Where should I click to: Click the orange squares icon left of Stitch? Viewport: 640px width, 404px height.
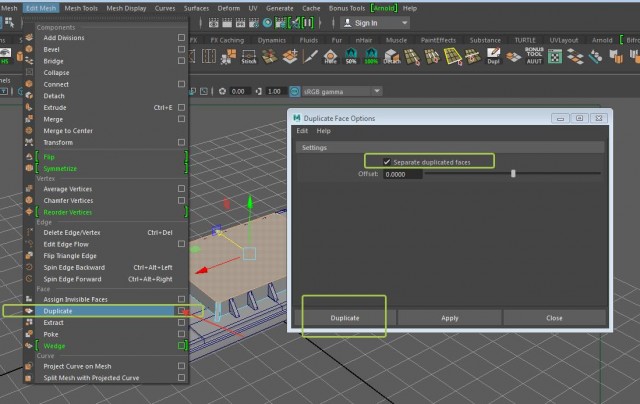coord(229,57)
